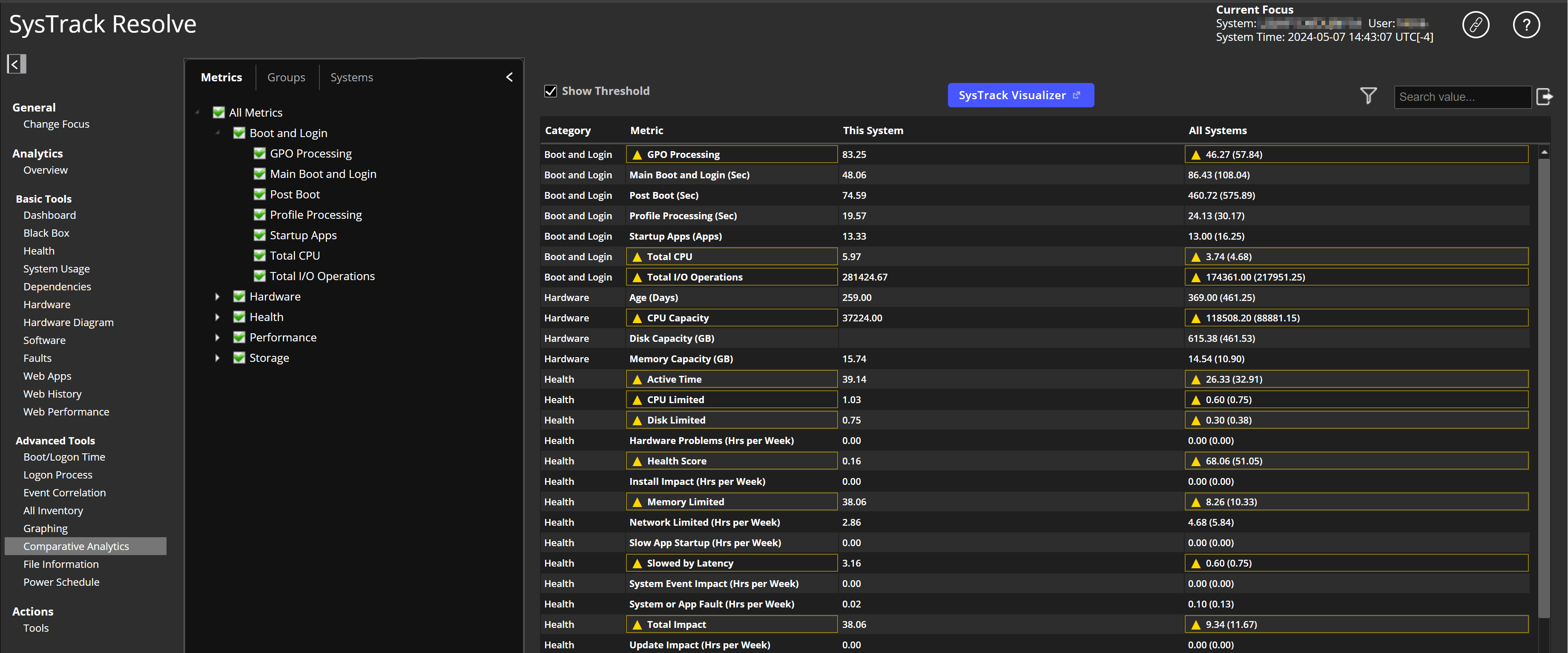
Task: Open the Dashboard tool
Action: (x=50, y=215)
